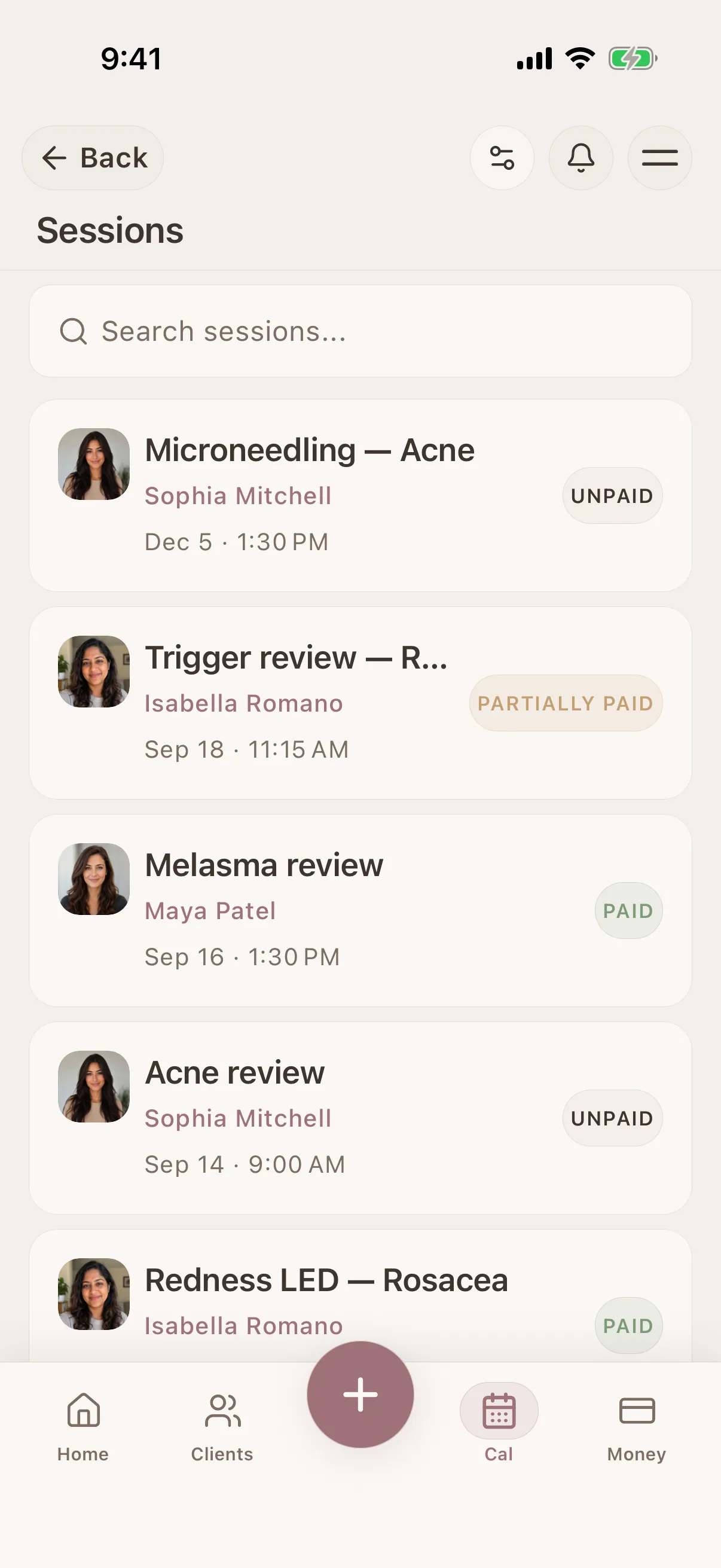Tap the plus add-session button

(x=360, y=1394)
